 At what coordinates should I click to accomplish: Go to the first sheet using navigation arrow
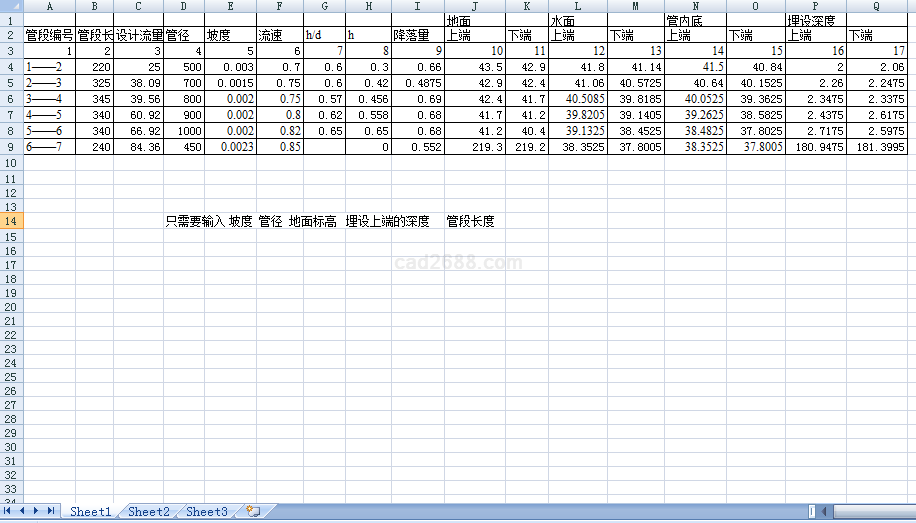[9, 511]
